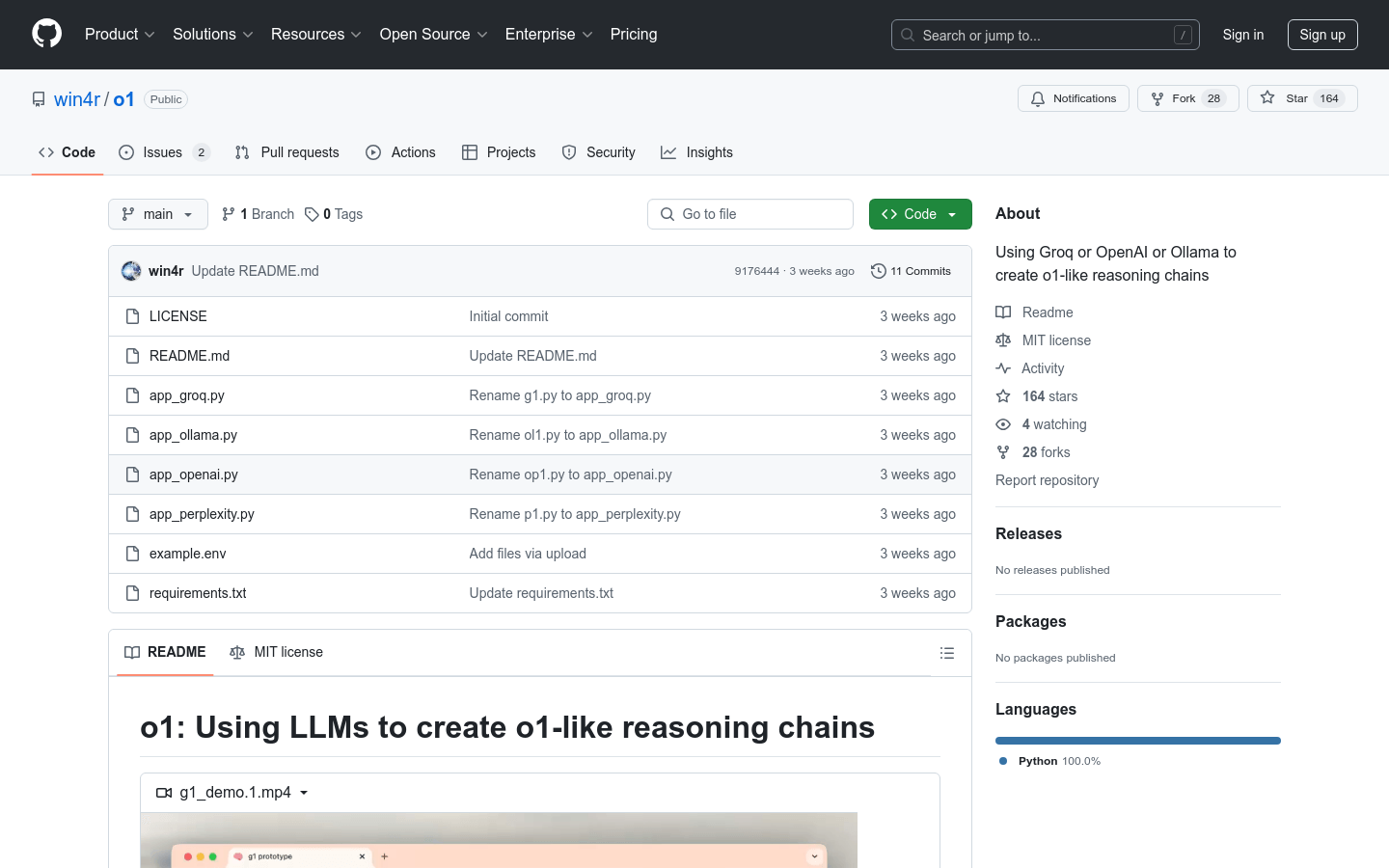
Task: Switch to the Issues tab
Action: 164,152
